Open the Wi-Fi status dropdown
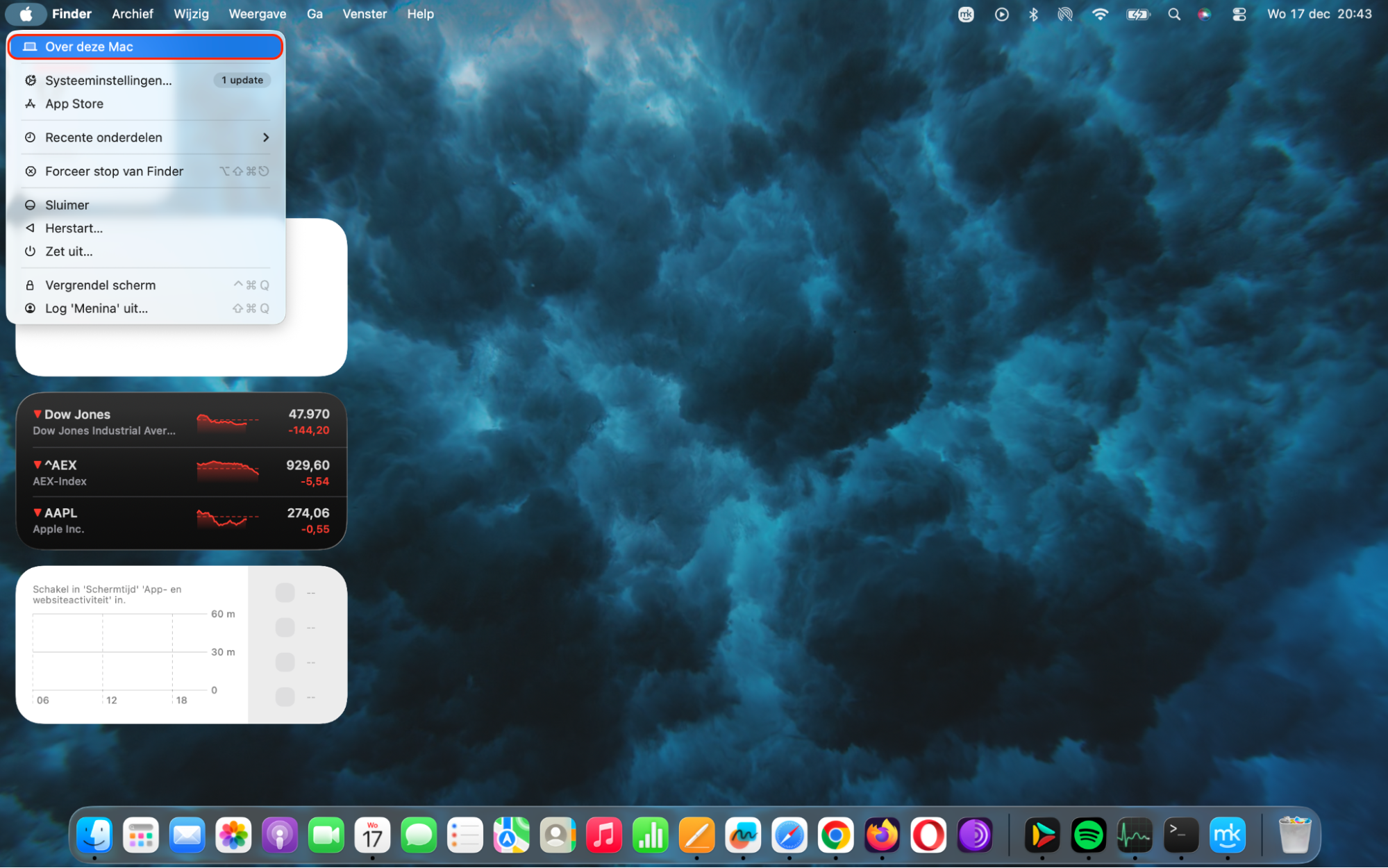Image resolution: width=1388 pixels, height=868 pixels. tap(1100, 13)
